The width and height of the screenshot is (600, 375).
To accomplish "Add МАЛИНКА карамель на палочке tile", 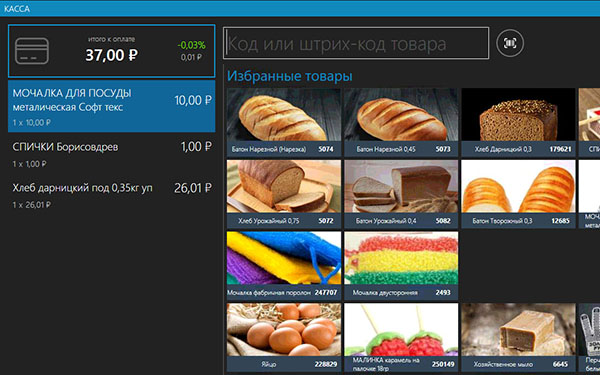I will tap(401, 338).
